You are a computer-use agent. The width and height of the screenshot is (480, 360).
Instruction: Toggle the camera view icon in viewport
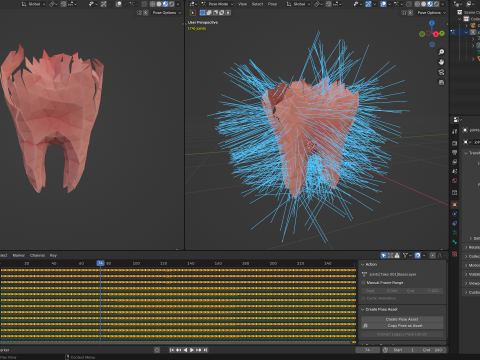441,72
